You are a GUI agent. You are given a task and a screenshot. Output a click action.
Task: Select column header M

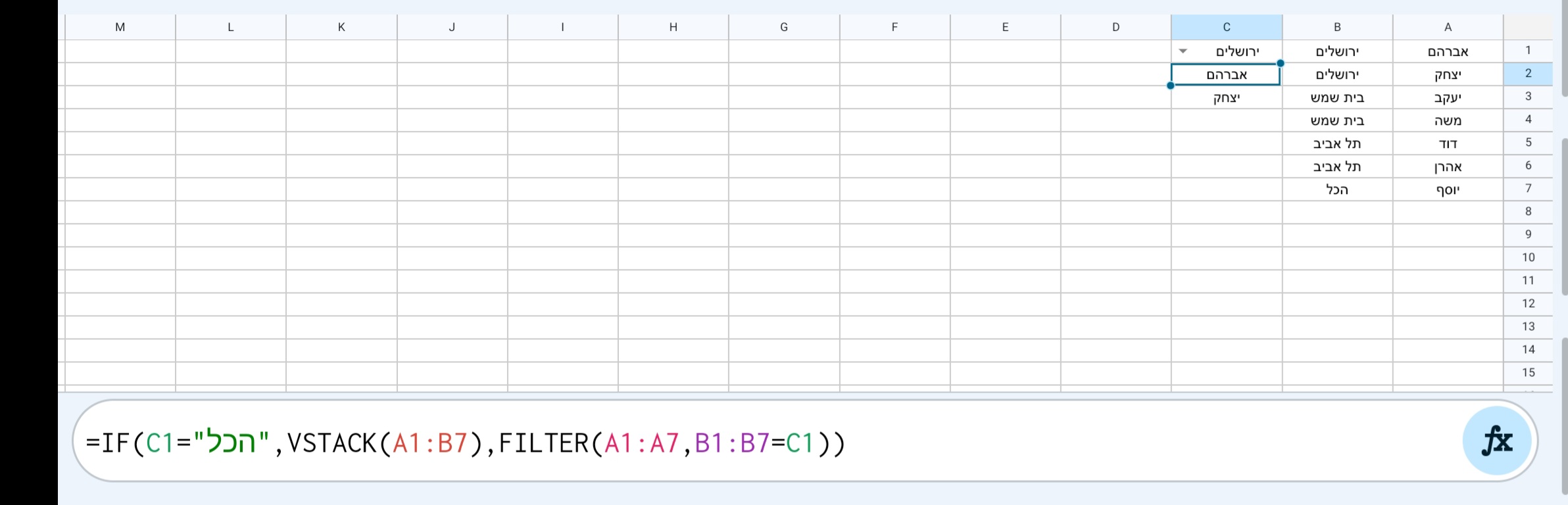pyautogui.click(x=120, y=27)
